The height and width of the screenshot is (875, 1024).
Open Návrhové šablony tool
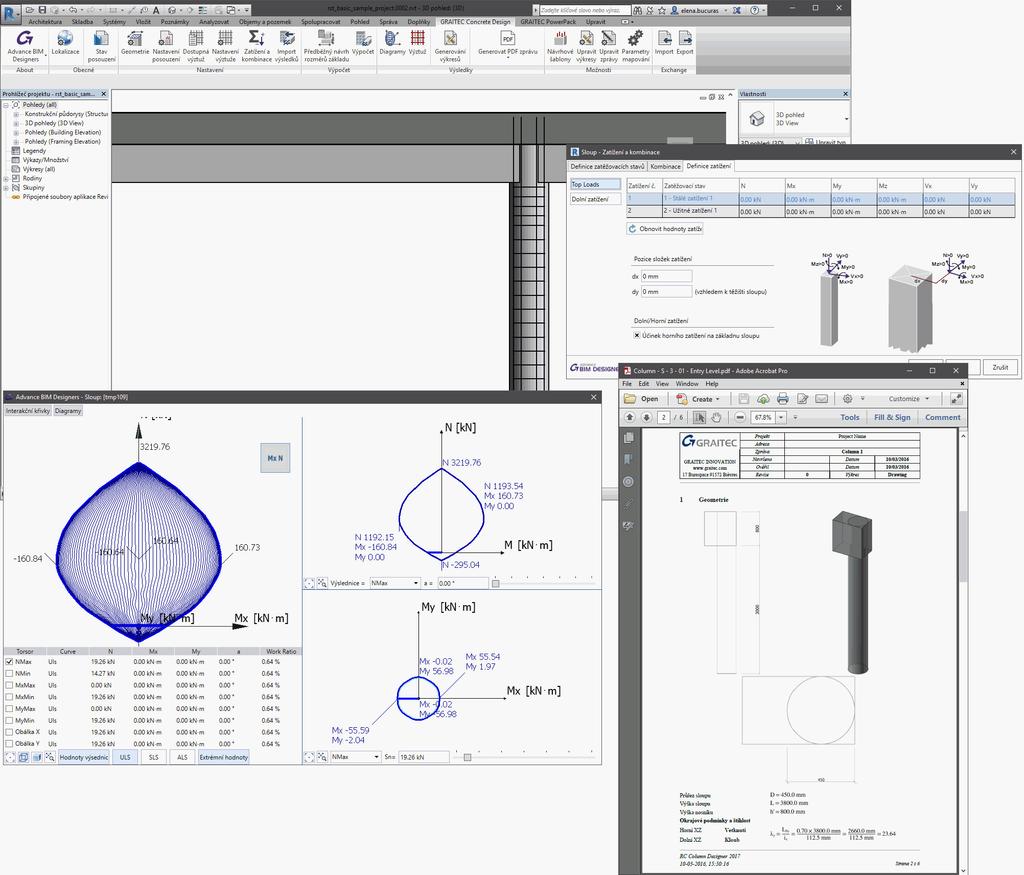pos(560,46)
